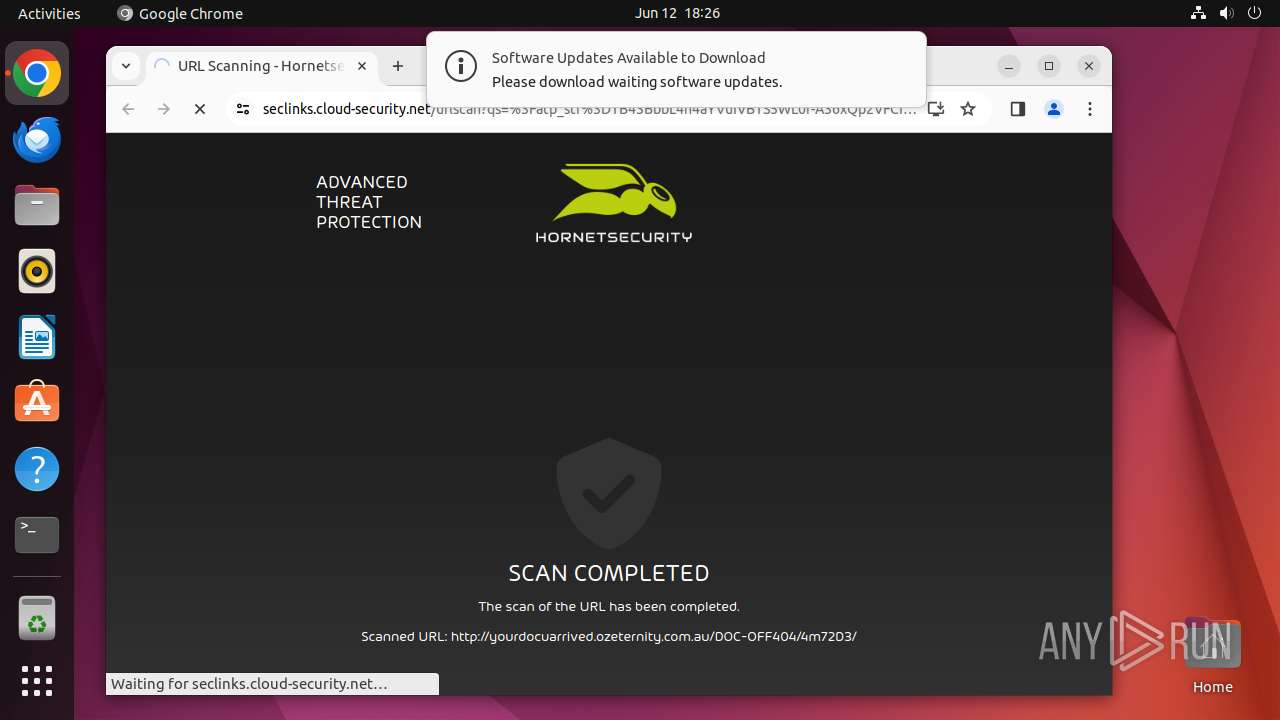Open Rhythmbox music player in dock
The width and height of the screenshot is (1280, 720).
click(x=37, y=271)
